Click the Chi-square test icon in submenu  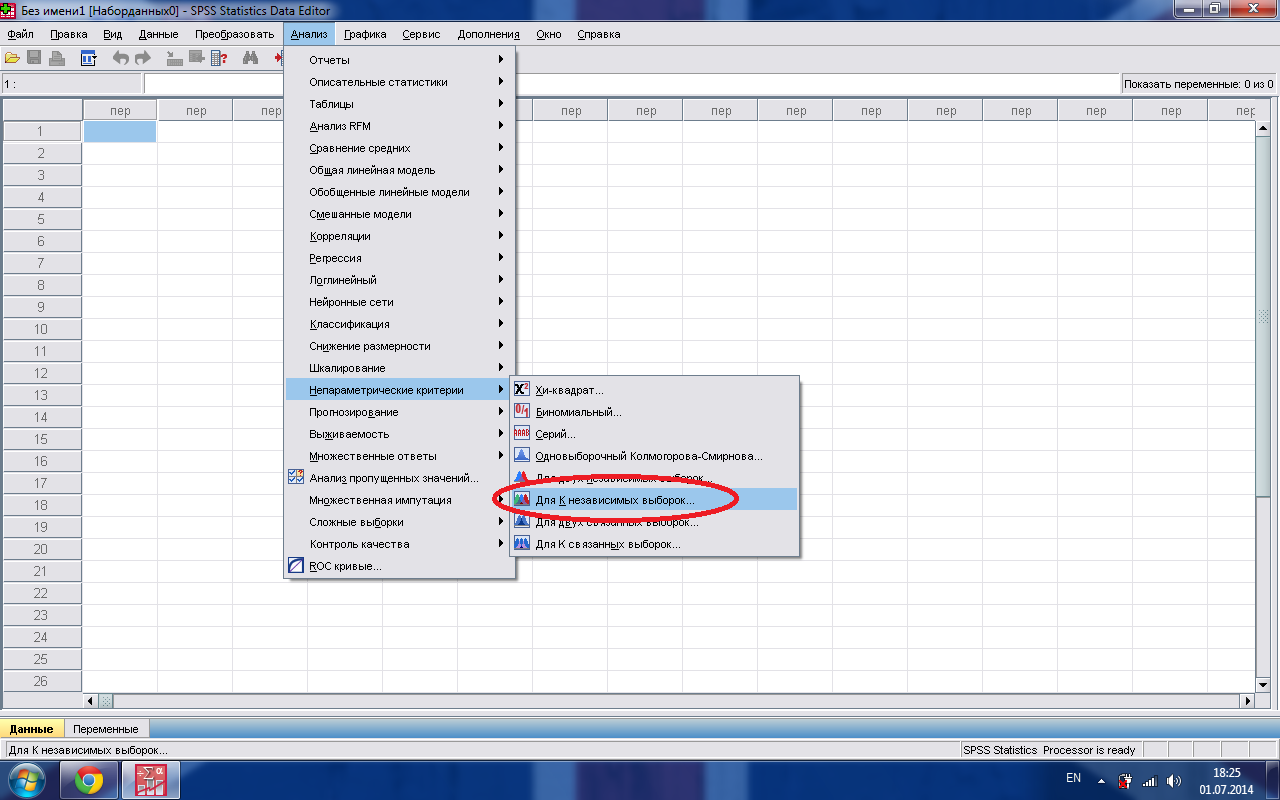(x=521, y=390)
